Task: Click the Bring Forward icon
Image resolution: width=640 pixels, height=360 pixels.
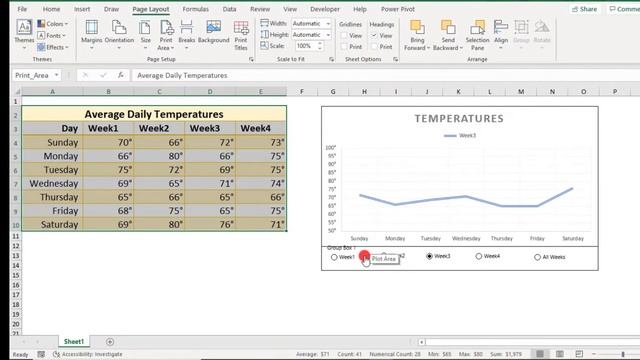Action: [x=417, y=28]
